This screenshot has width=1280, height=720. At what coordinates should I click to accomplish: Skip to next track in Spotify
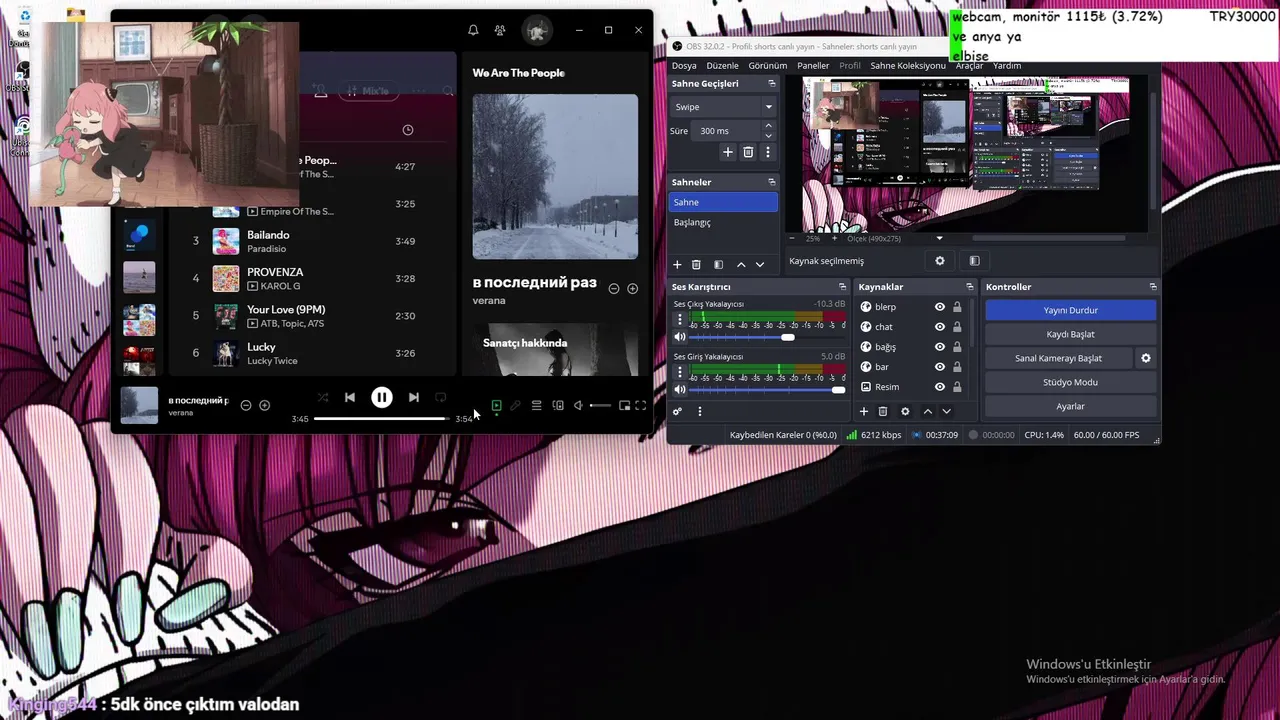[x=413, y=397]
